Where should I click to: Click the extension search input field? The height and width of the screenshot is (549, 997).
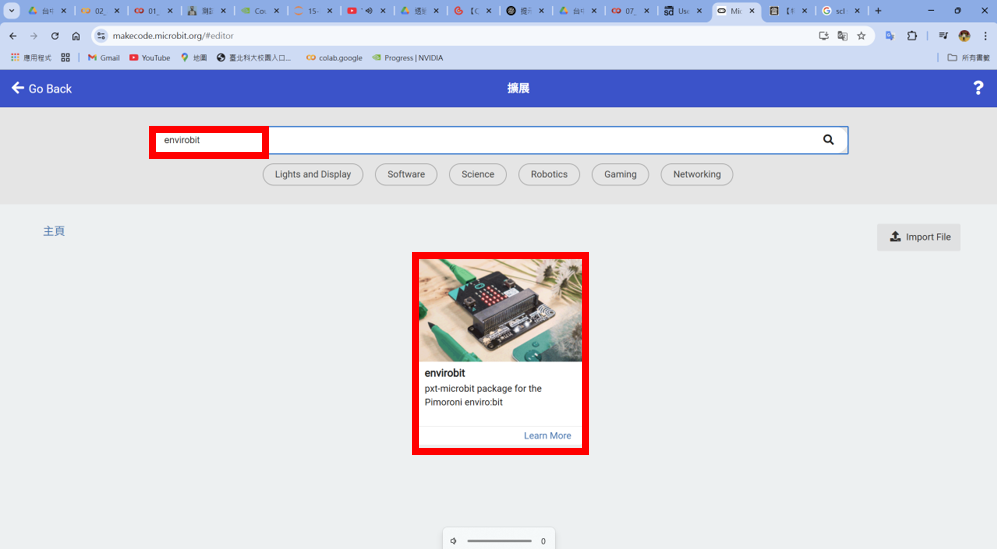[x=498, y=140]
